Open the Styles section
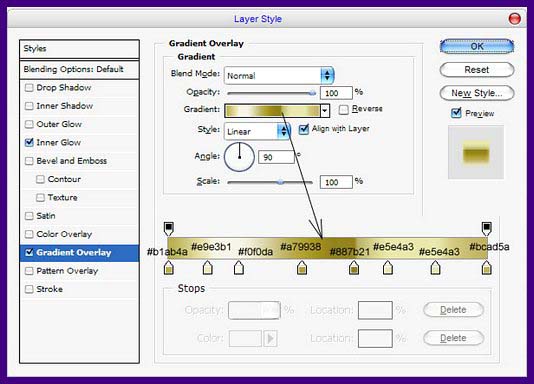This screenshot has height=384, width=534. (79, 49)
